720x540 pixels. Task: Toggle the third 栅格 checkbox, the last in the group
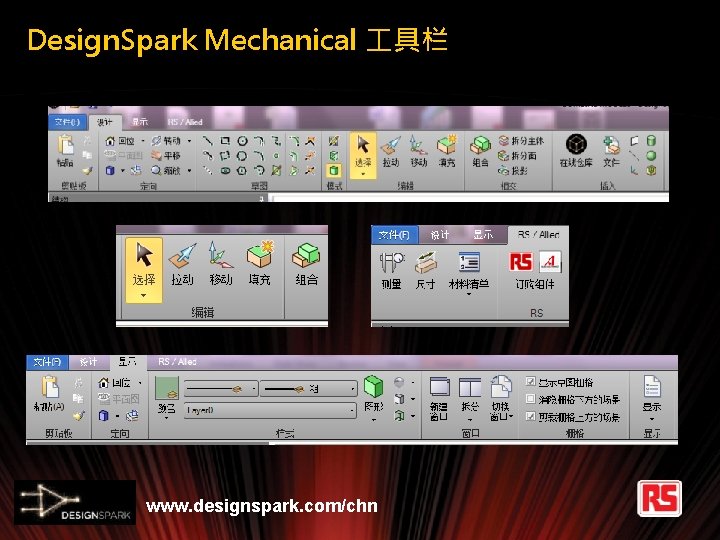pyautogui.click(x=530, y=416)
